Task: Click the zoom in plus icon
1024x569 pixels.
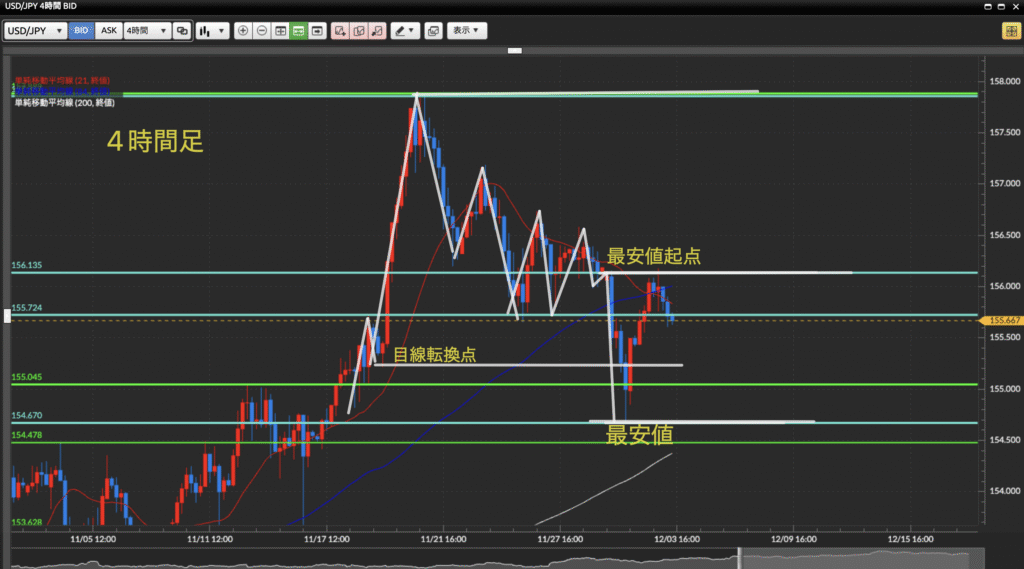Action: [243, 31]
